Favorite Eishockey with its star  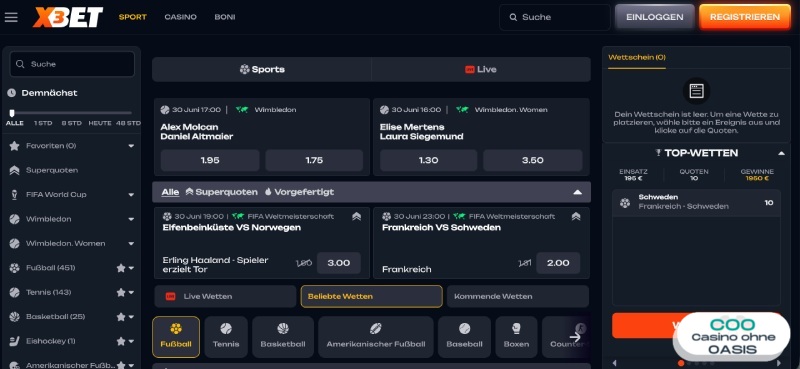(120, 341)
